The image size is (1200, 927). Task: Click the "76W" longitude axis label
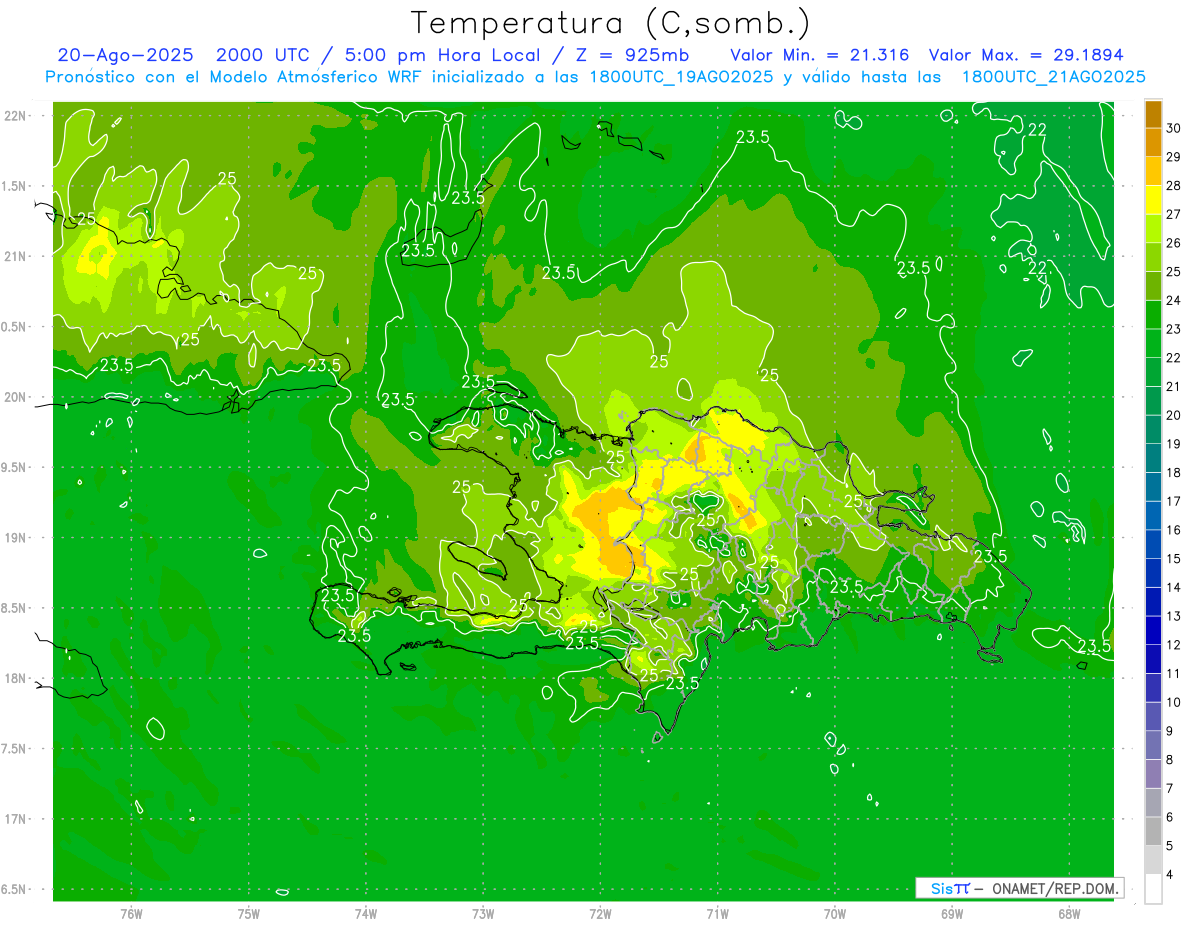pos(131,913)
